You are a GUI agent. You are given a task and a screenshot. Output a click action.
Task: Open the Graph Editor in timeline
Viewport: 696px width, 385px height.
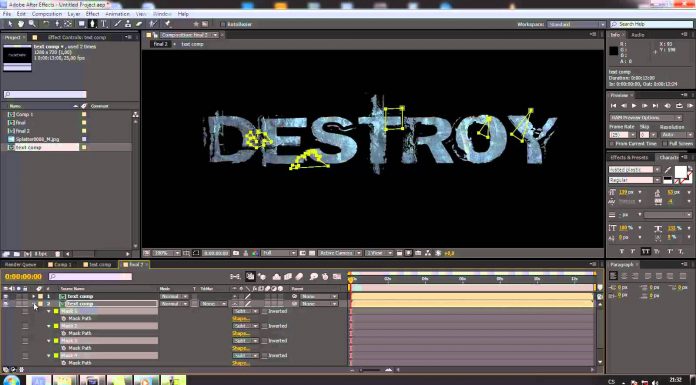click(337, 277)
